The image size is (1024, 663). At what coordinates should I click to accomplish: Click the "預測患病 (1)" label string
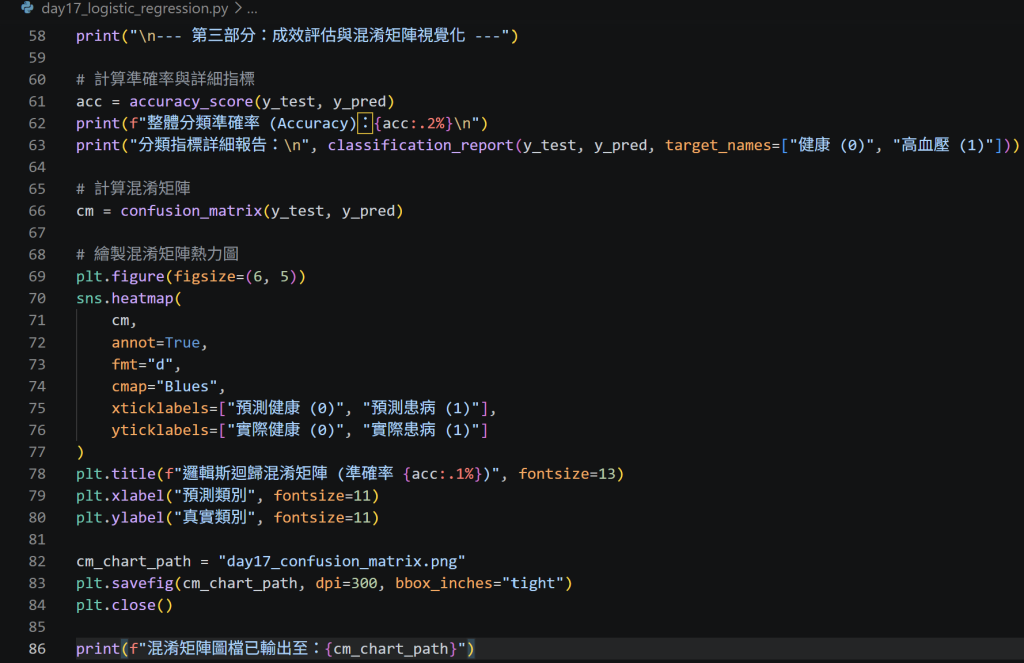[x=421, y=408]
